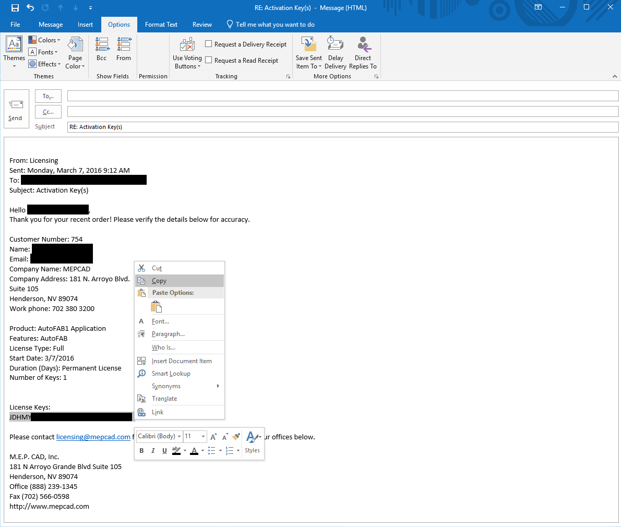Open the Page Color menu
The width and height of the screenshot is (621, 527).
pyautogui.click(x=75, y=53)
